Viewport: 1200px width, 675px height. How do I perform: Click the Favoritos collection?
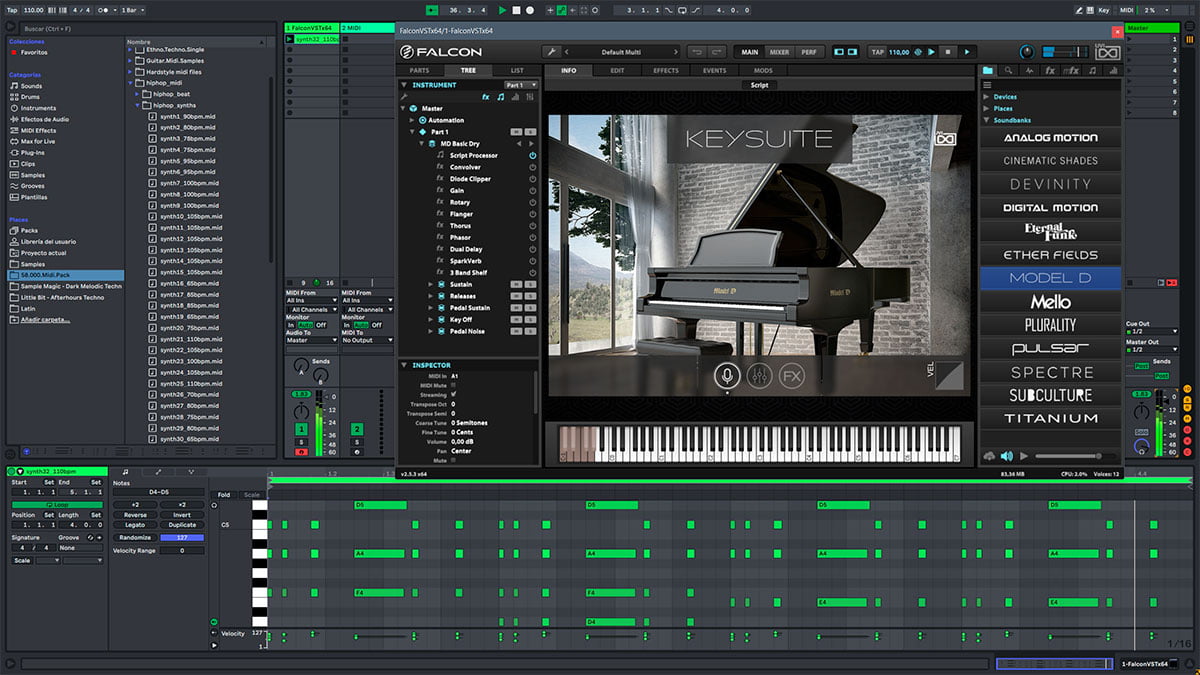pos(34,52)
